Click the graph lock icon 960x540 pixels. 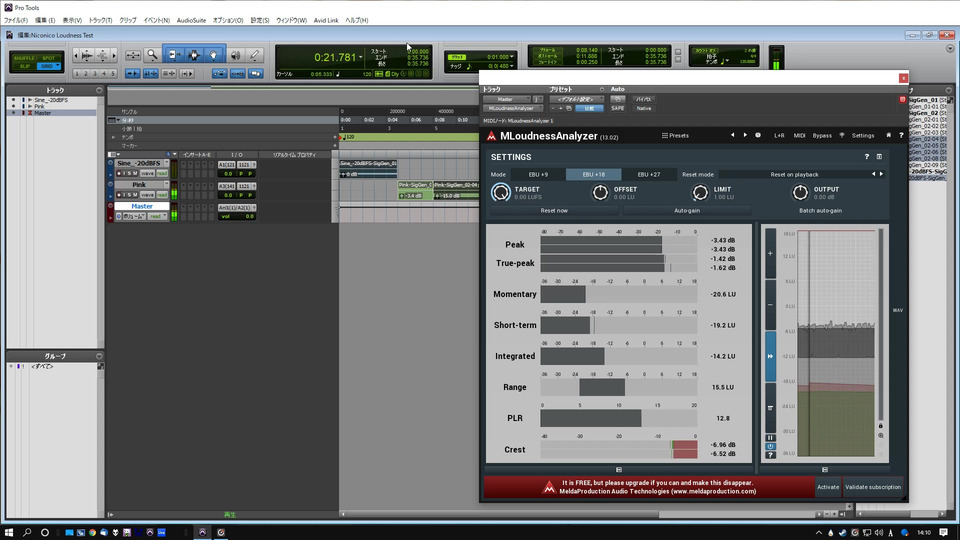pyautogui.click(x=881, y=426)
